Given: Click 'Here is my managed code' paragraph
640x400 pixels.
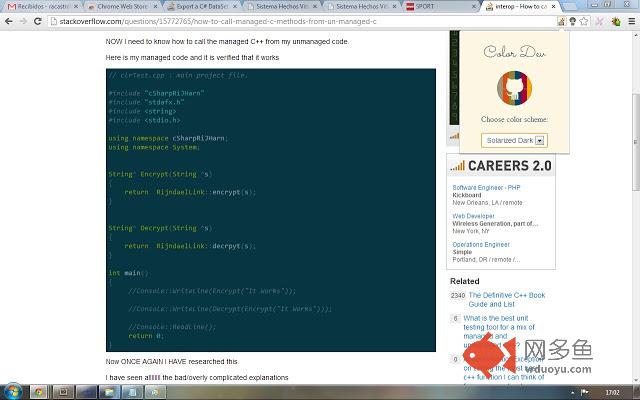Looking at the screenshot, I should pos(192,58).
